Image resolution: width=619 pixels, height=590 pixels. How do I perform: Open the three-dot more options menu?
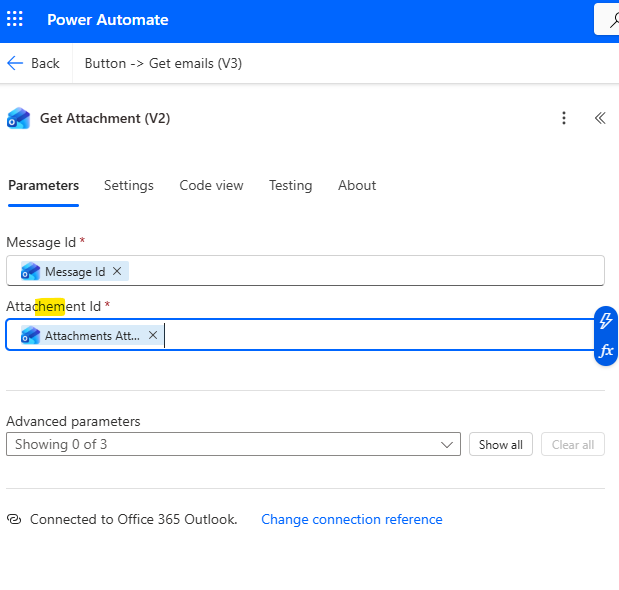[x=564, y=118]
